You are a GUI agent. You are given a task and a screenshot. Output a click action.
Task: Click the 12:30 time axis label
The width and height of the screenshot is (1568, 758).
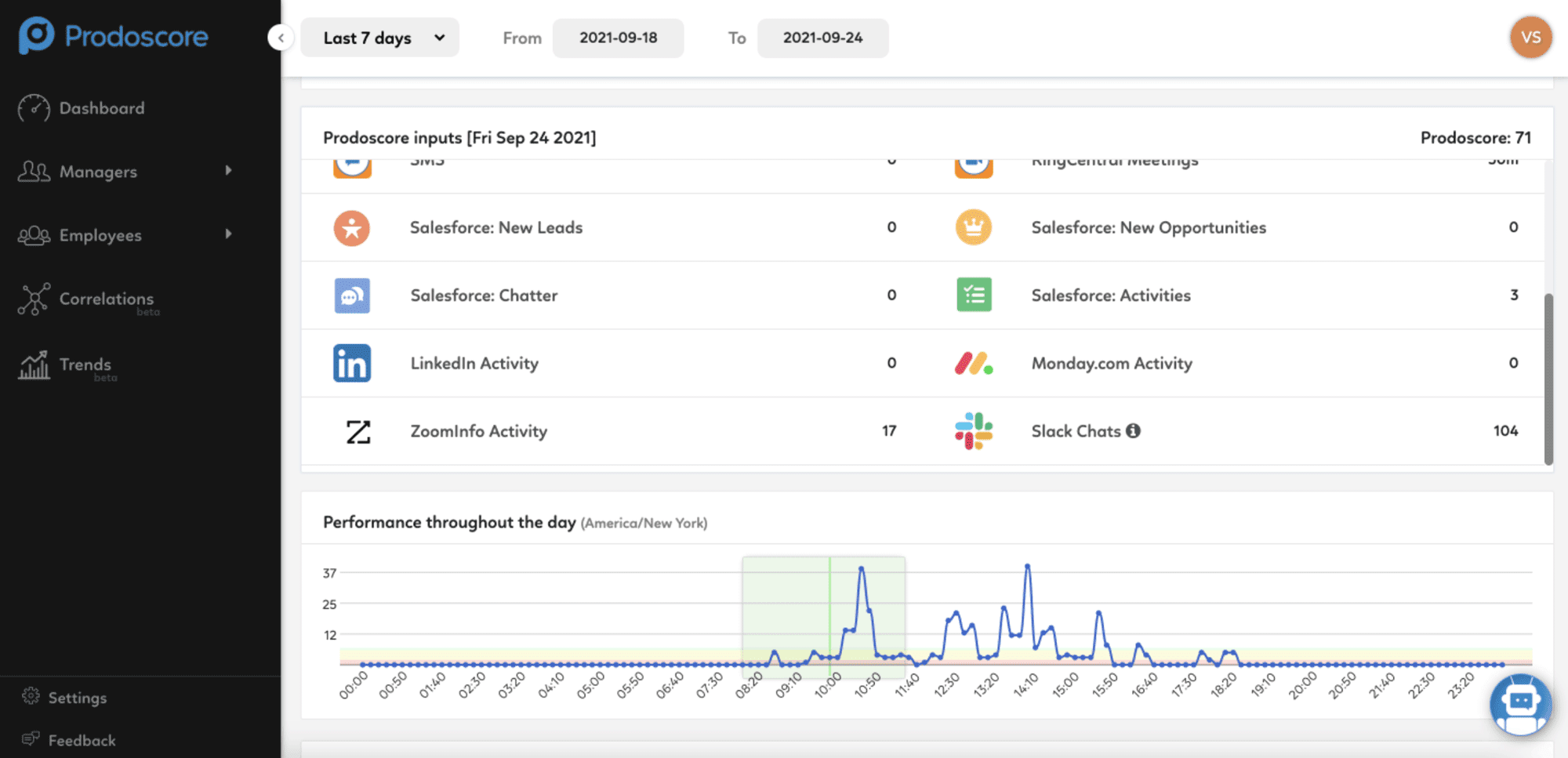(947, 684)
